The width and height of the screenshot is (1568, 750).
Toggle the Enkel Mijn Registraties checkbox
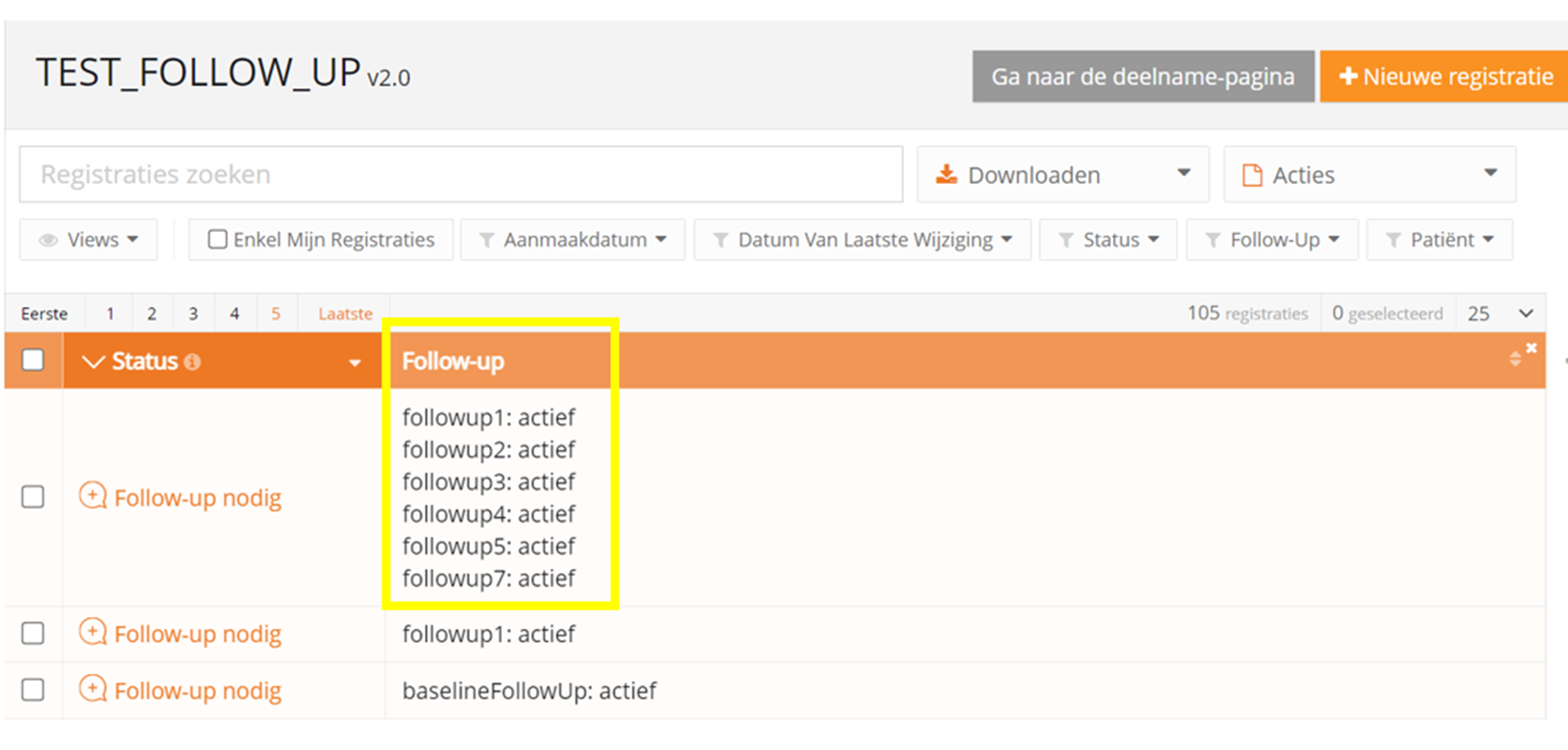tap(218, 239)
